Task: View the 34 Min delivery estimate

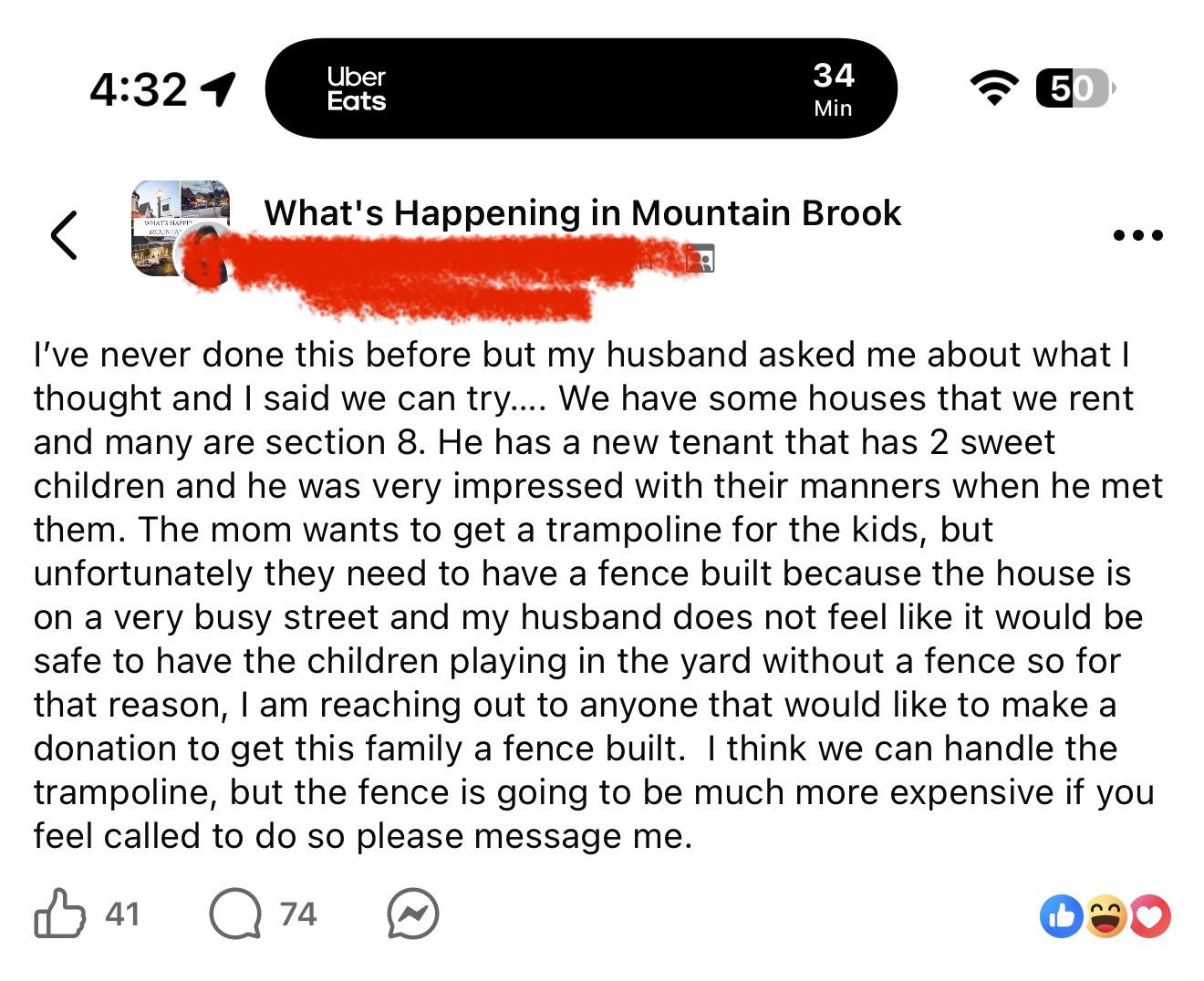Action: 833,88
